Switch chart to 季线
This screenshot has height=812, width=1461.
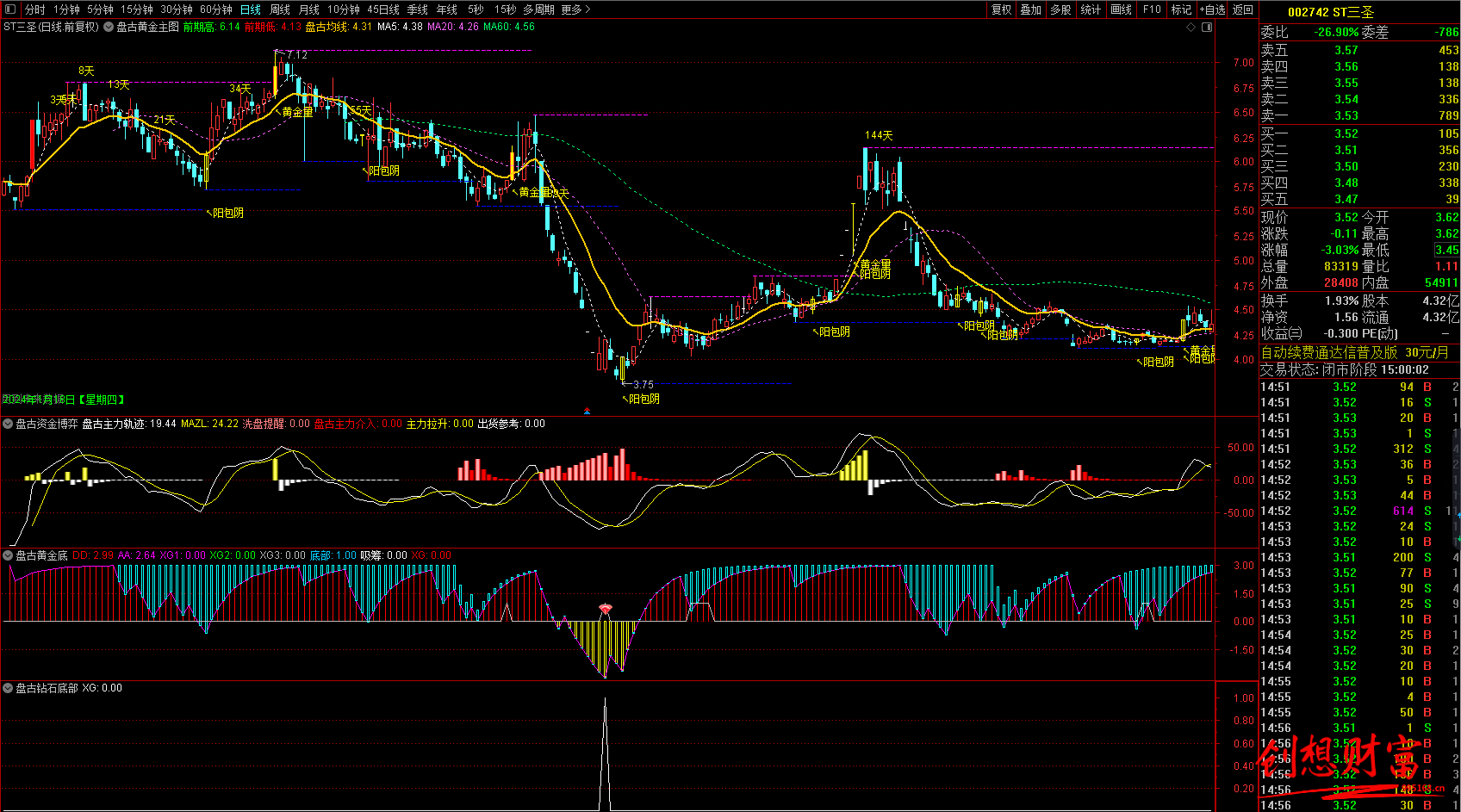tap(418, 9)
